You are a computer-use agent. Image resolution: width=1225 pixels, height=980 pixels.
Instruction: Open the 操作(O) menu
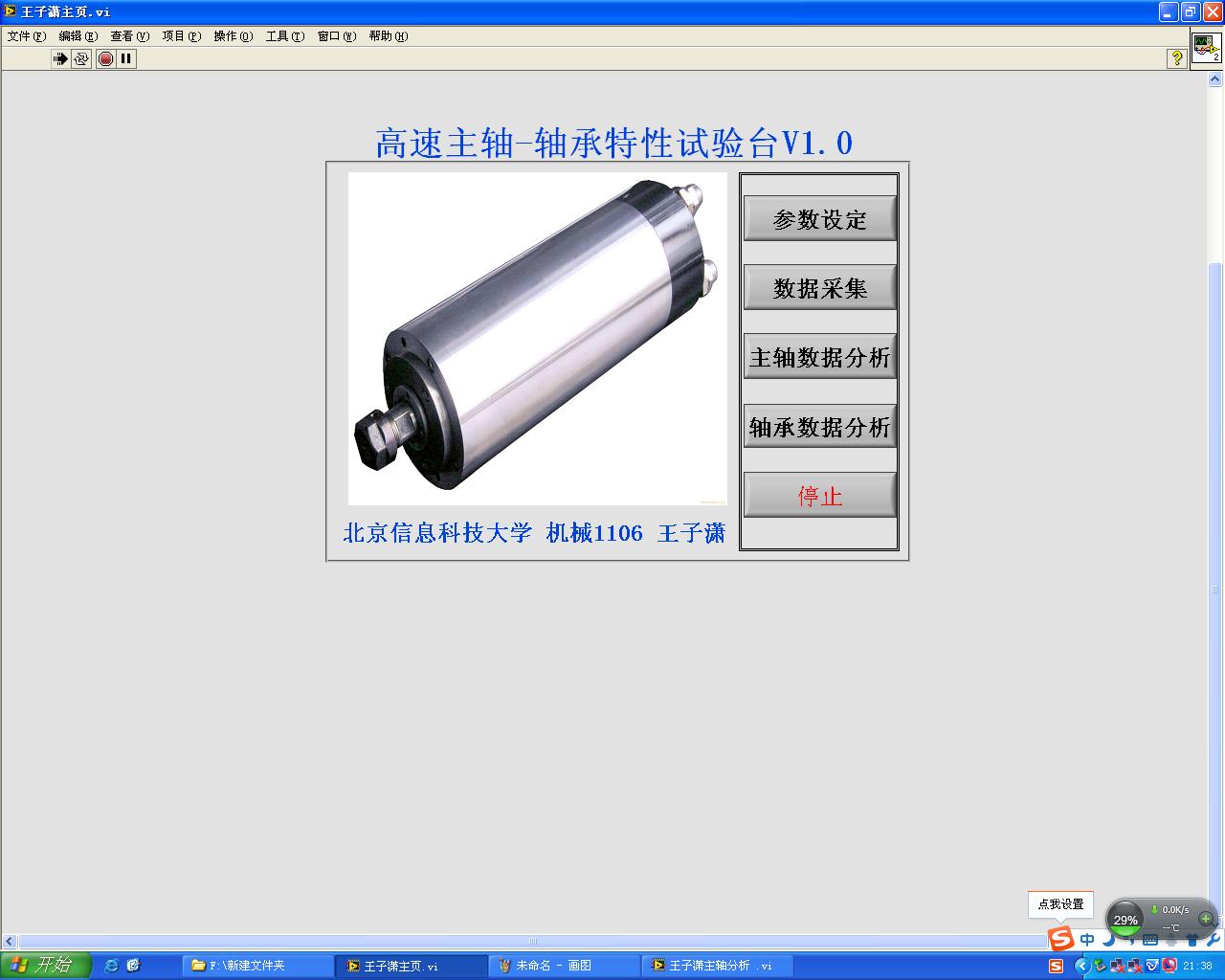click(234, 36)
